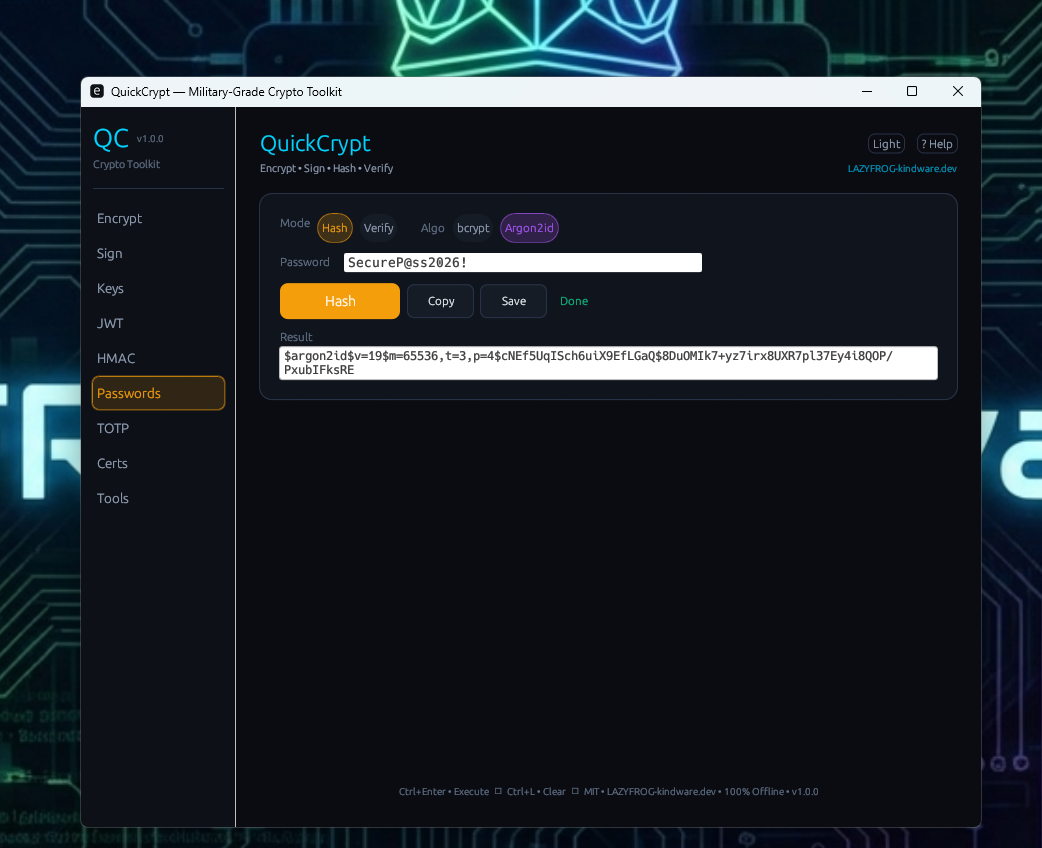Image resolution: width=1042 pixels, height=848 pixels.
Task: Open the QuickCrypt app icon in title bar
Action: [x=96, y=91]
